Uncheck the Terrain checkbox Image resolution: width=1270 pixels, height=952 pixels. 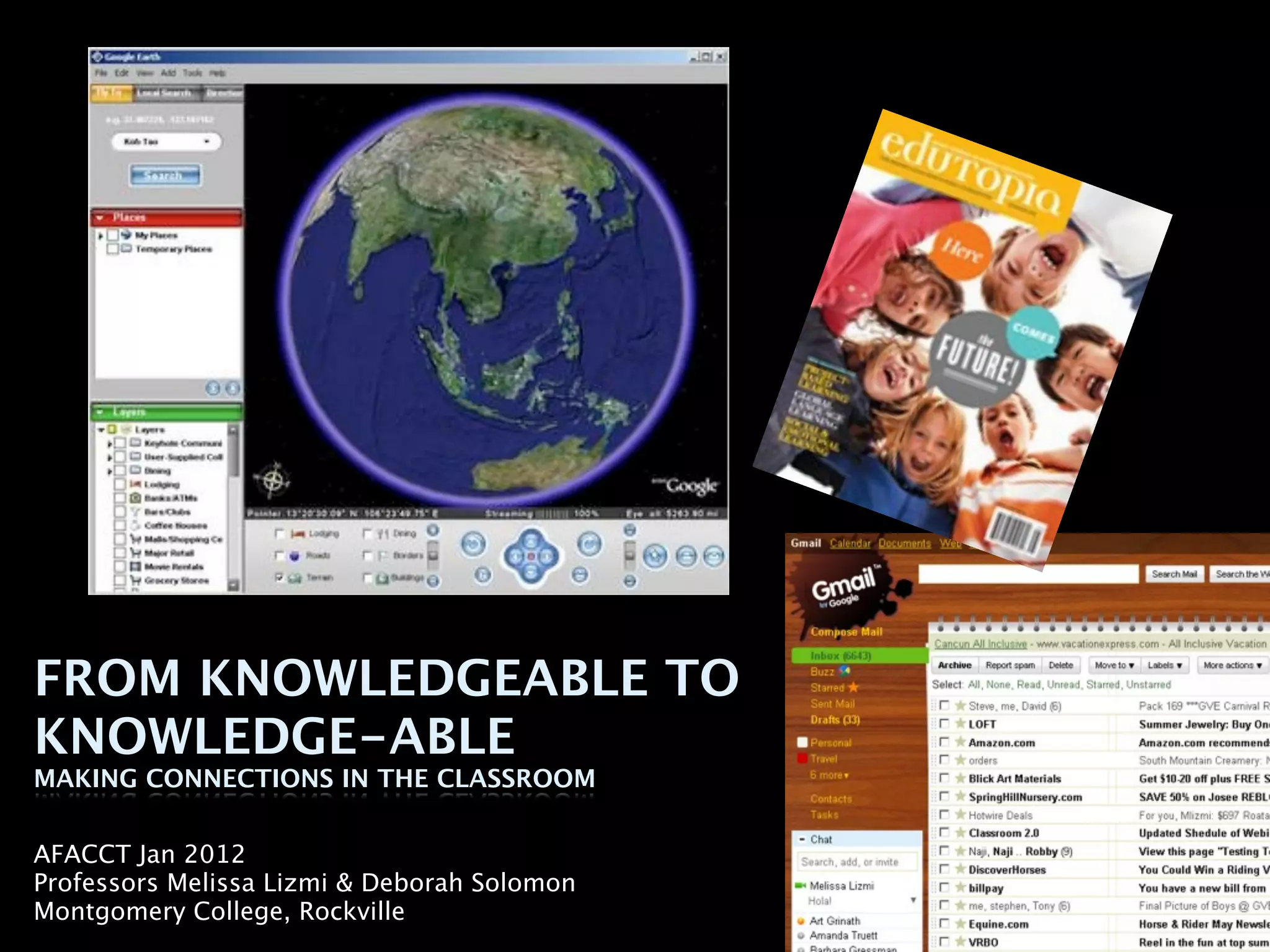click(x=280, y=577)
